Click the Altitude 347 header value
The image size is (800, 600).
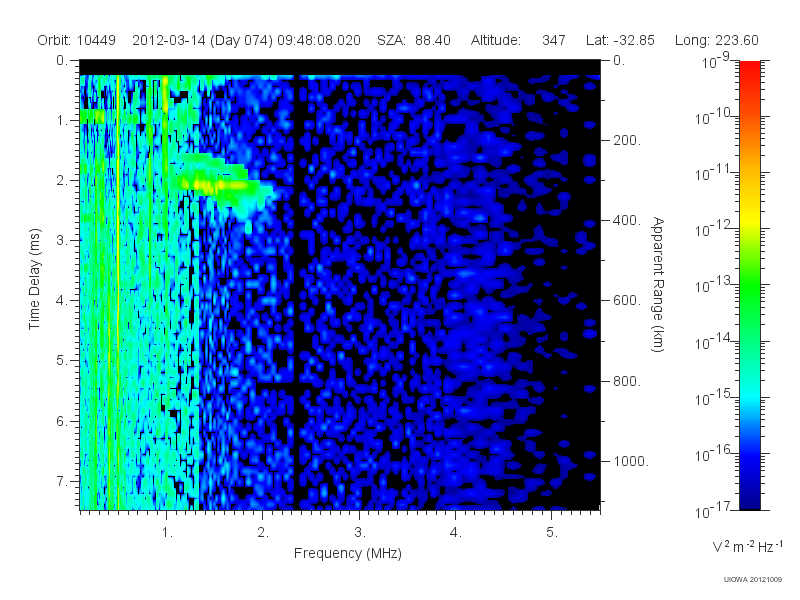tap(518, 40)
